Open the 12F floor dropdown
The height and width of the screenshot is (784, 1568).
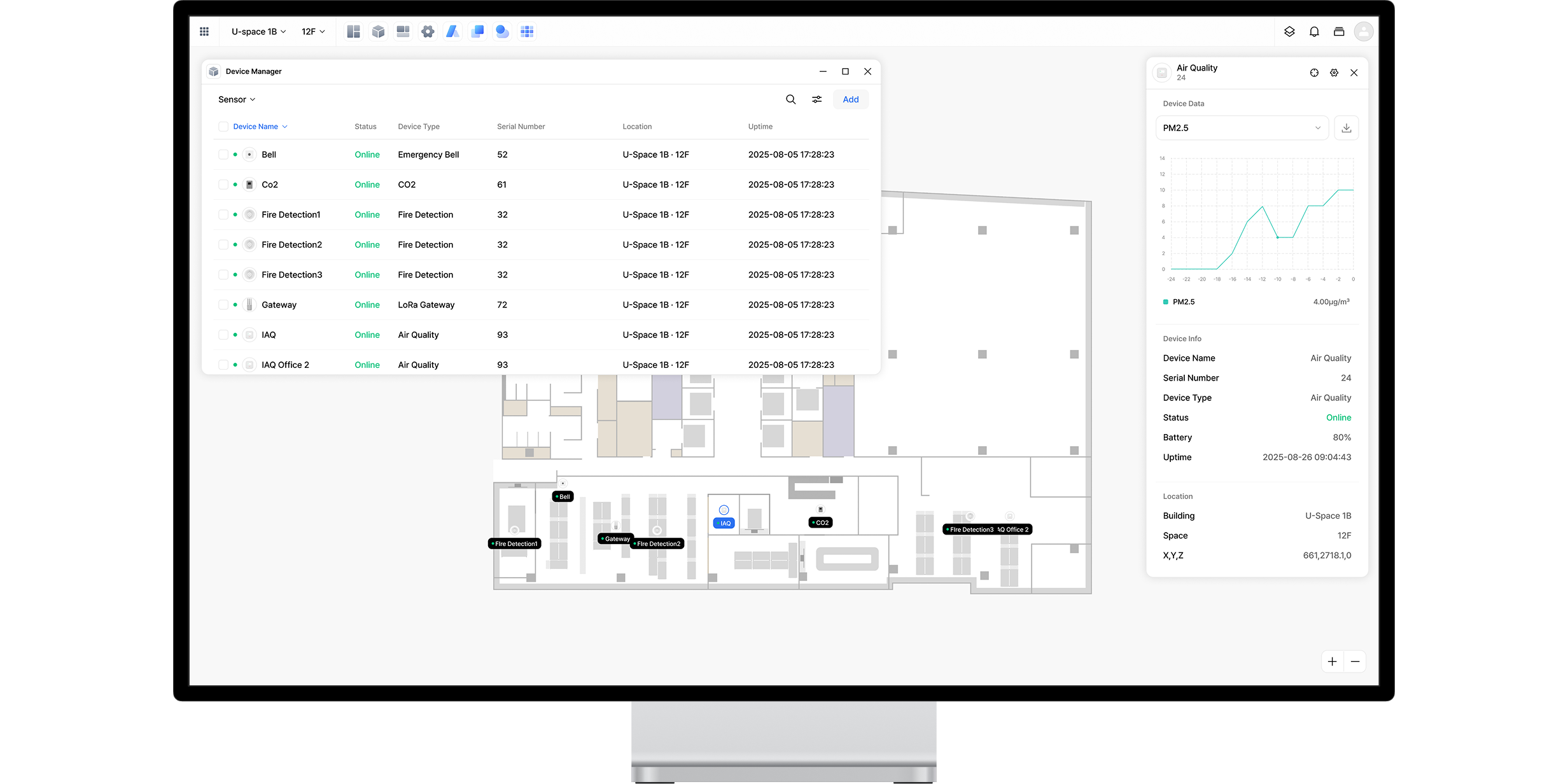(x=313, y=31)
